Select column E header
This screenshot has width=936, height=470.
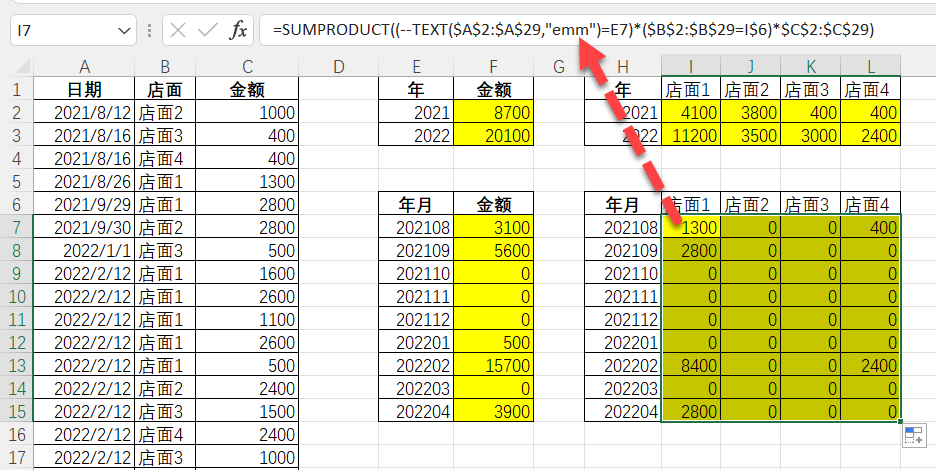tap(416, 66)
